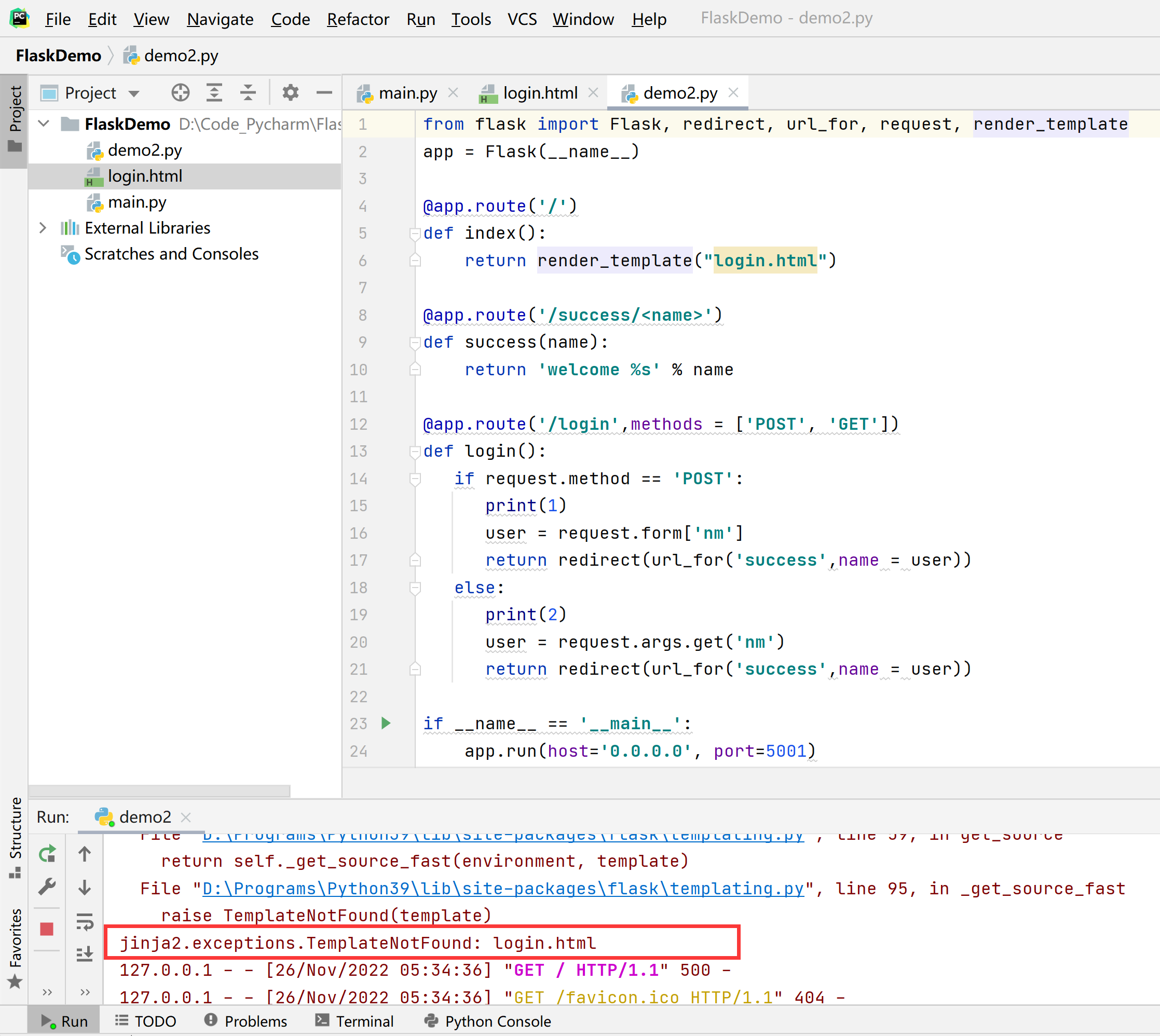Open the Refactor menu
The width and height of the screenshot is (1160, 1036).
pos(358,19)
